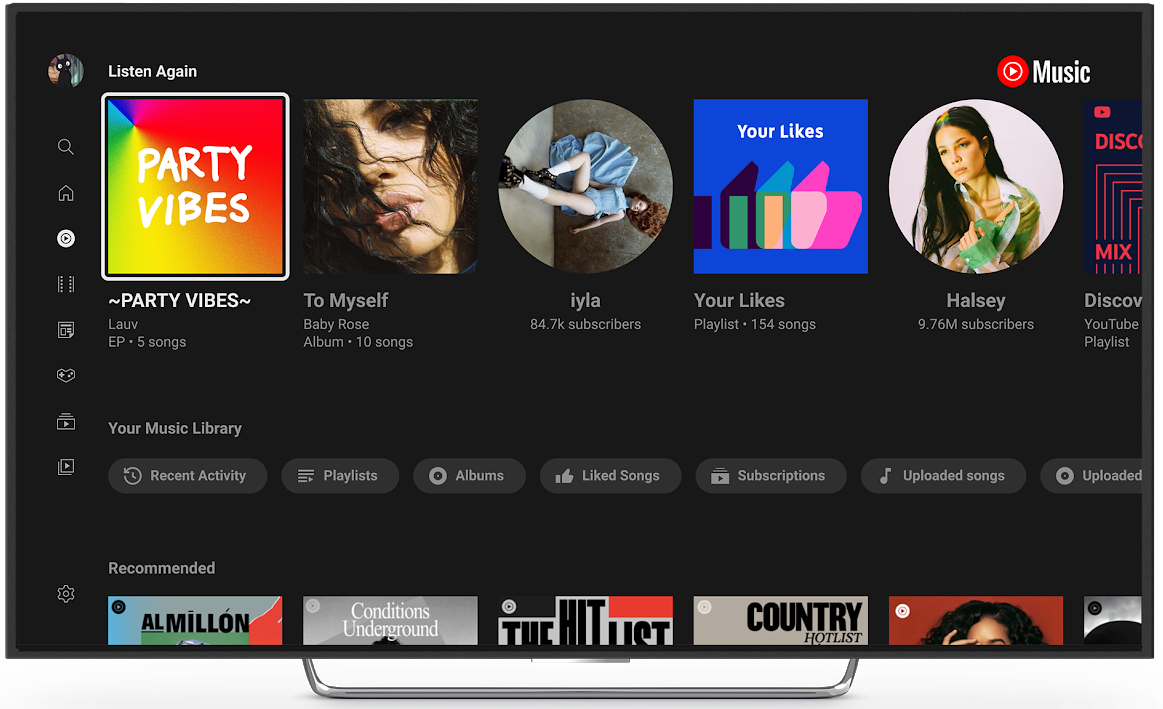Open the Playlists chip
This screenshot has height=709, width=1163.
click(x=340, y=476)
